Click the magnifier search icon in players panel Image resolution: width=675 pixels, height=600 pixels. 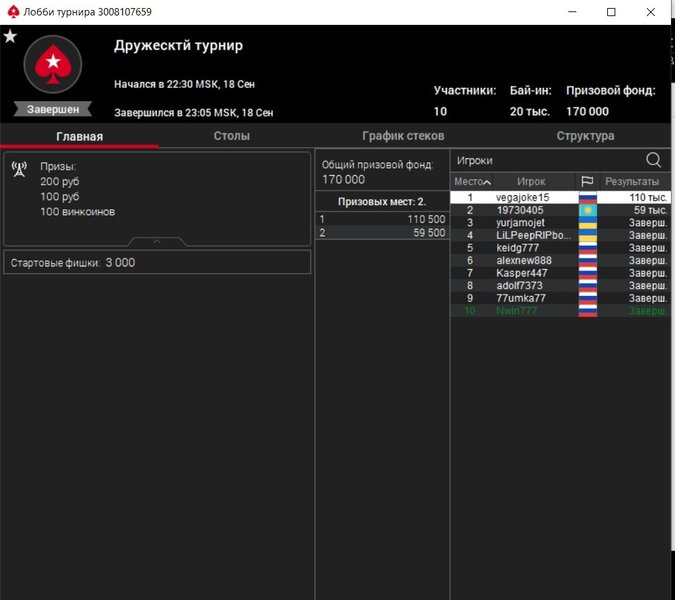pyautogui.click(x=654, y=160)
